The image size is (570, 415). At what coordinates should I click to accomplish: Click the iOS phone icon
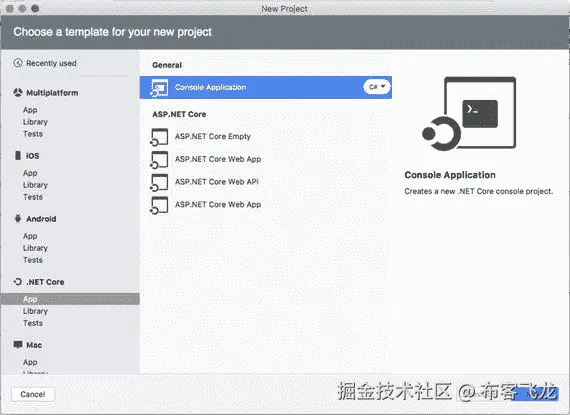click(18, 156)
